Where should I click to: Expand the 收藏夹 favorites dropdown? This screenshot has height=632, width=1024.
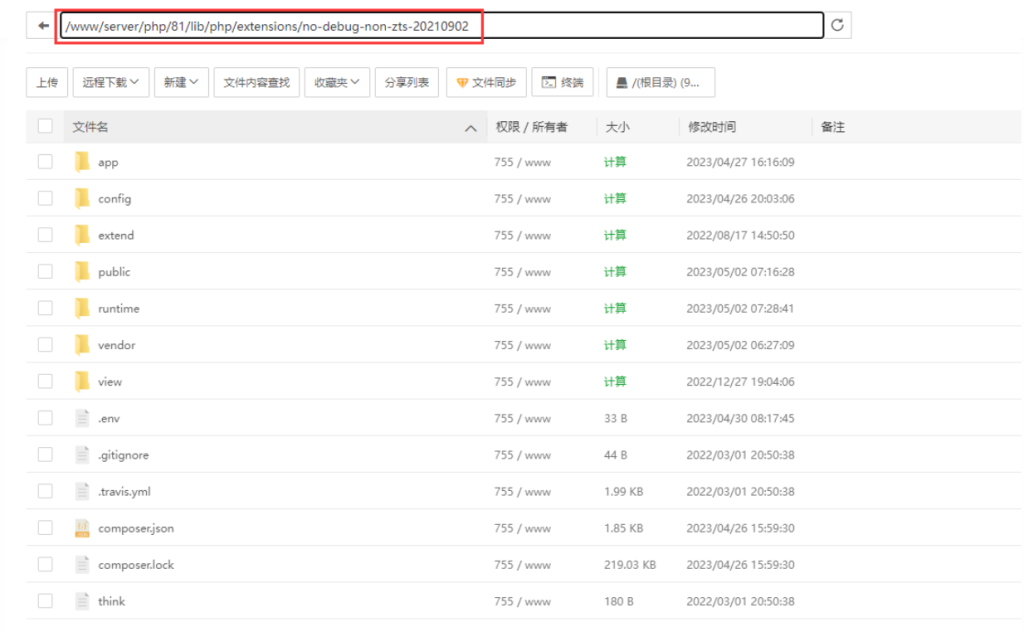click(337, 83)
